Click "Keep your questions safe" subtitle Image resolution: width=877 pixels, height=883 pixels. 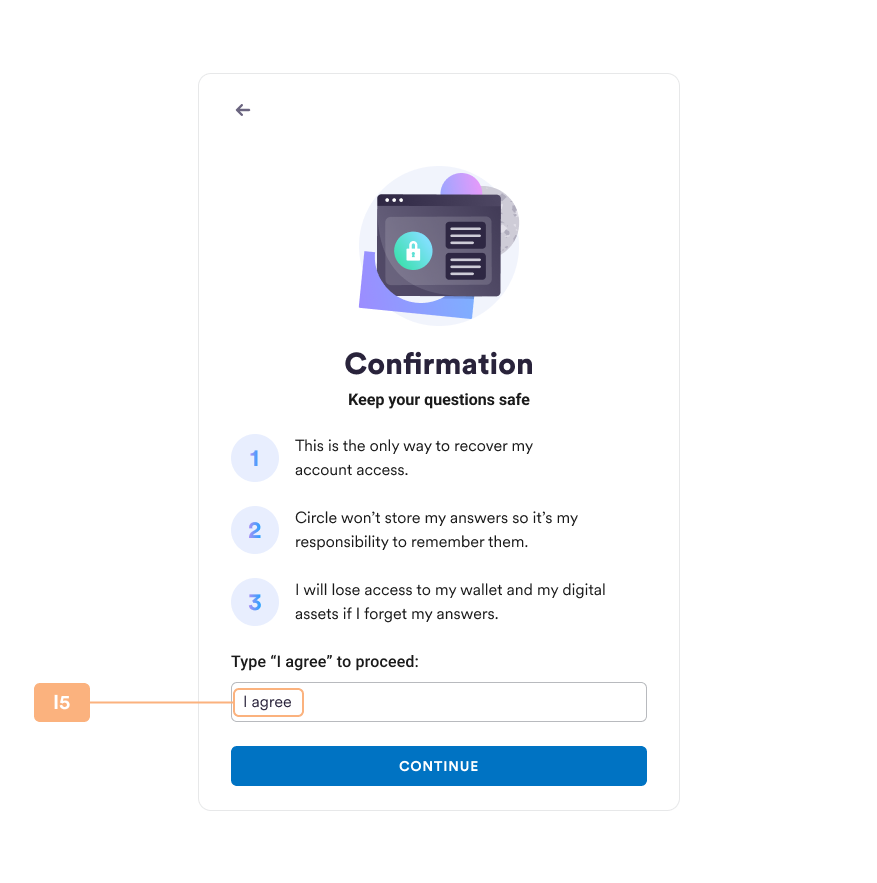tap(439, 400)
